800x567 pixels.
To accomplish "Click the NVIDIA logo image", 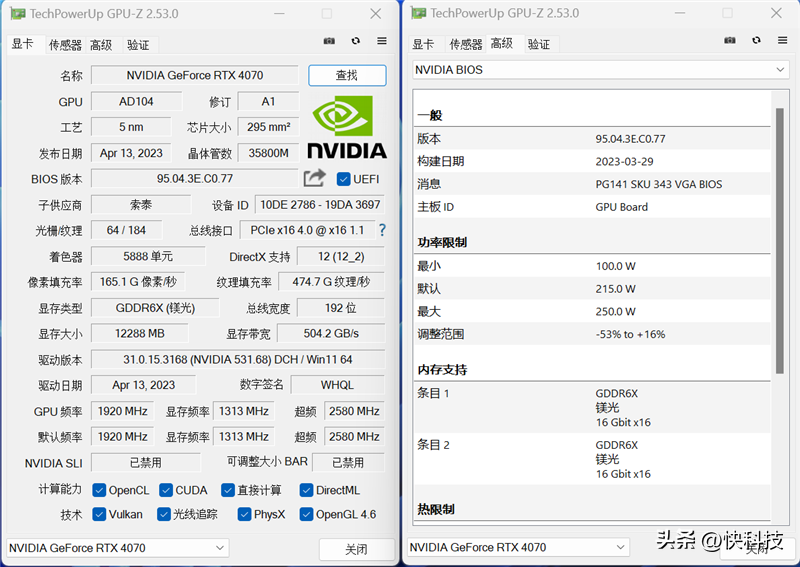I will [x=347, y=127].
